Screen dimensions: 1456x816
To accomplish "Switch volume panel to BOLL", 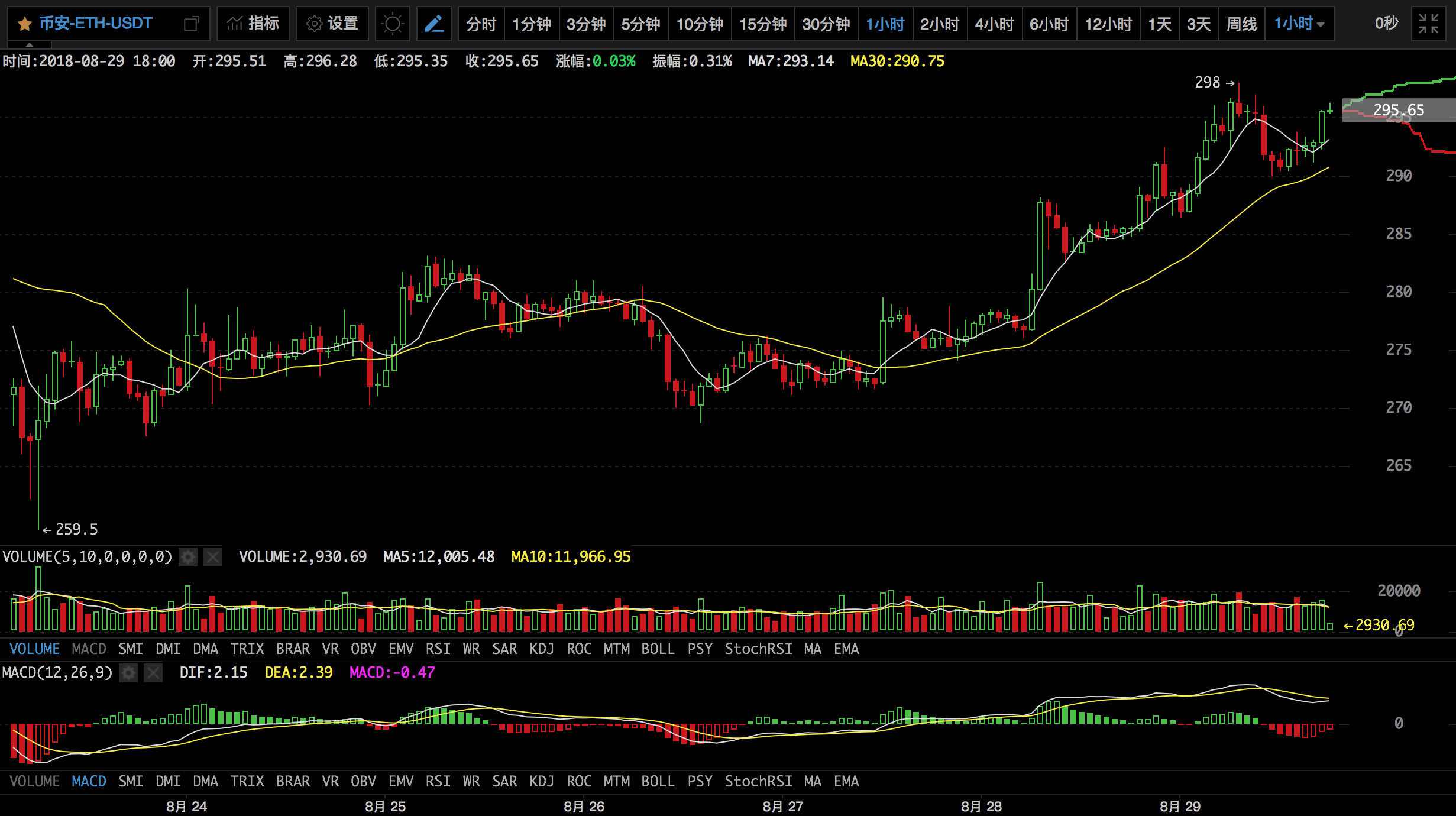I will click(658, 649).
